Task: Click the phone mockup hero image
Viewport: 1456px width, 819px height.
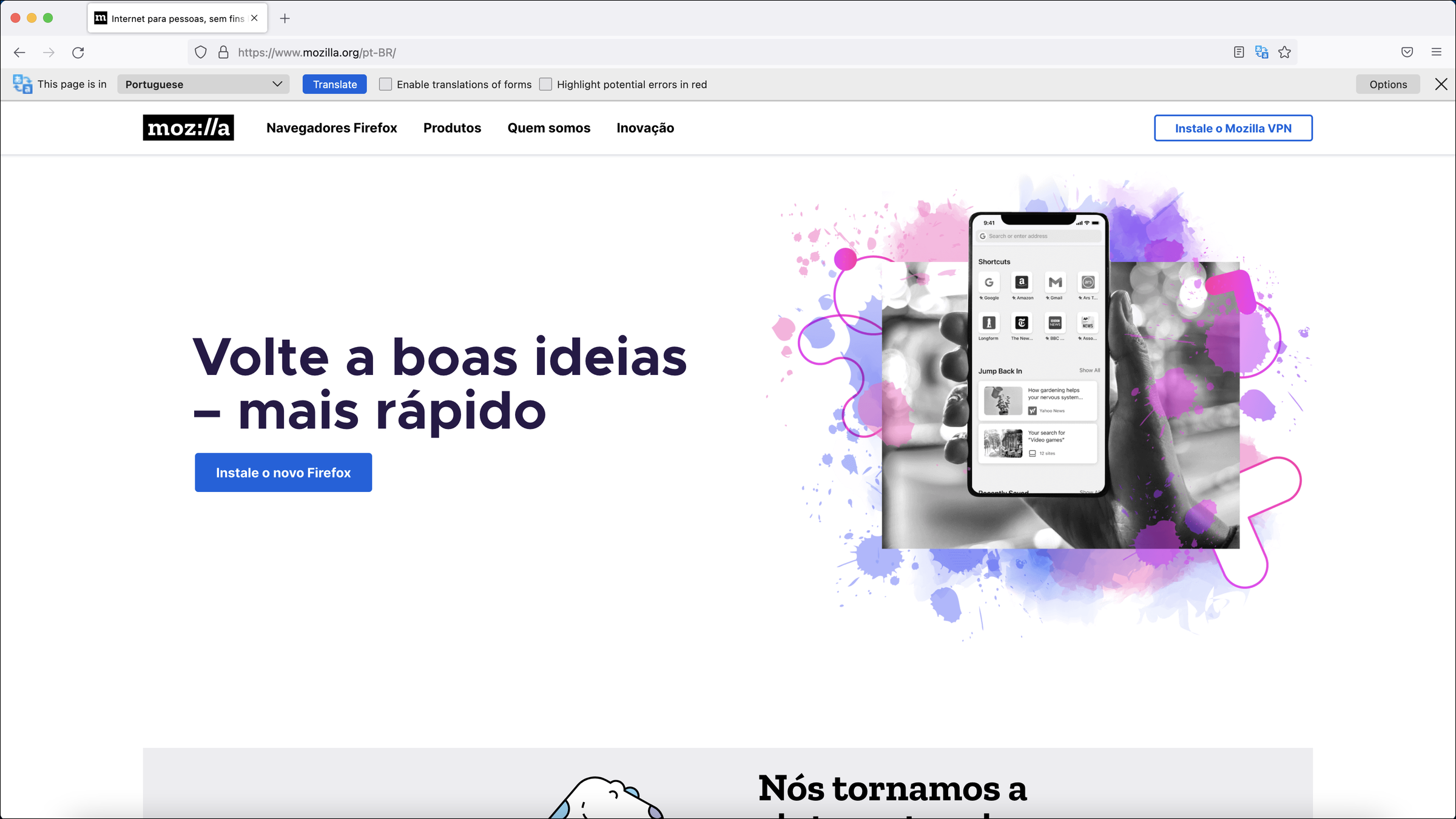Action: pos(1037,354)
